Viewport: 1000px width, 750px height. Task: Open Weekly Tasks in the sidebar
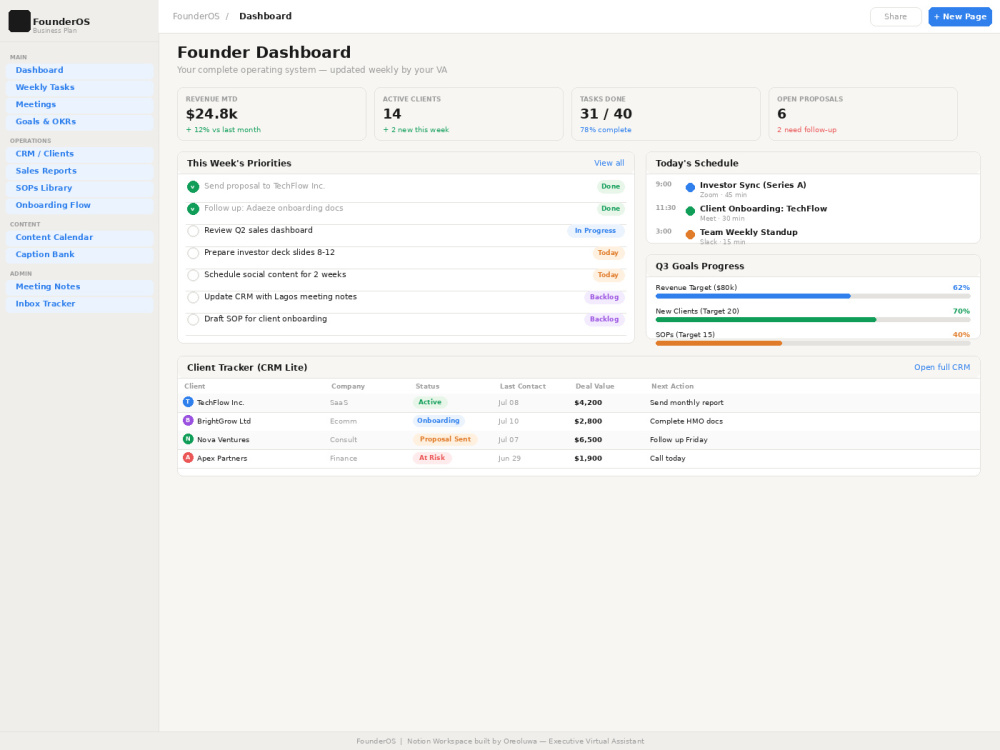click(80, 87)
